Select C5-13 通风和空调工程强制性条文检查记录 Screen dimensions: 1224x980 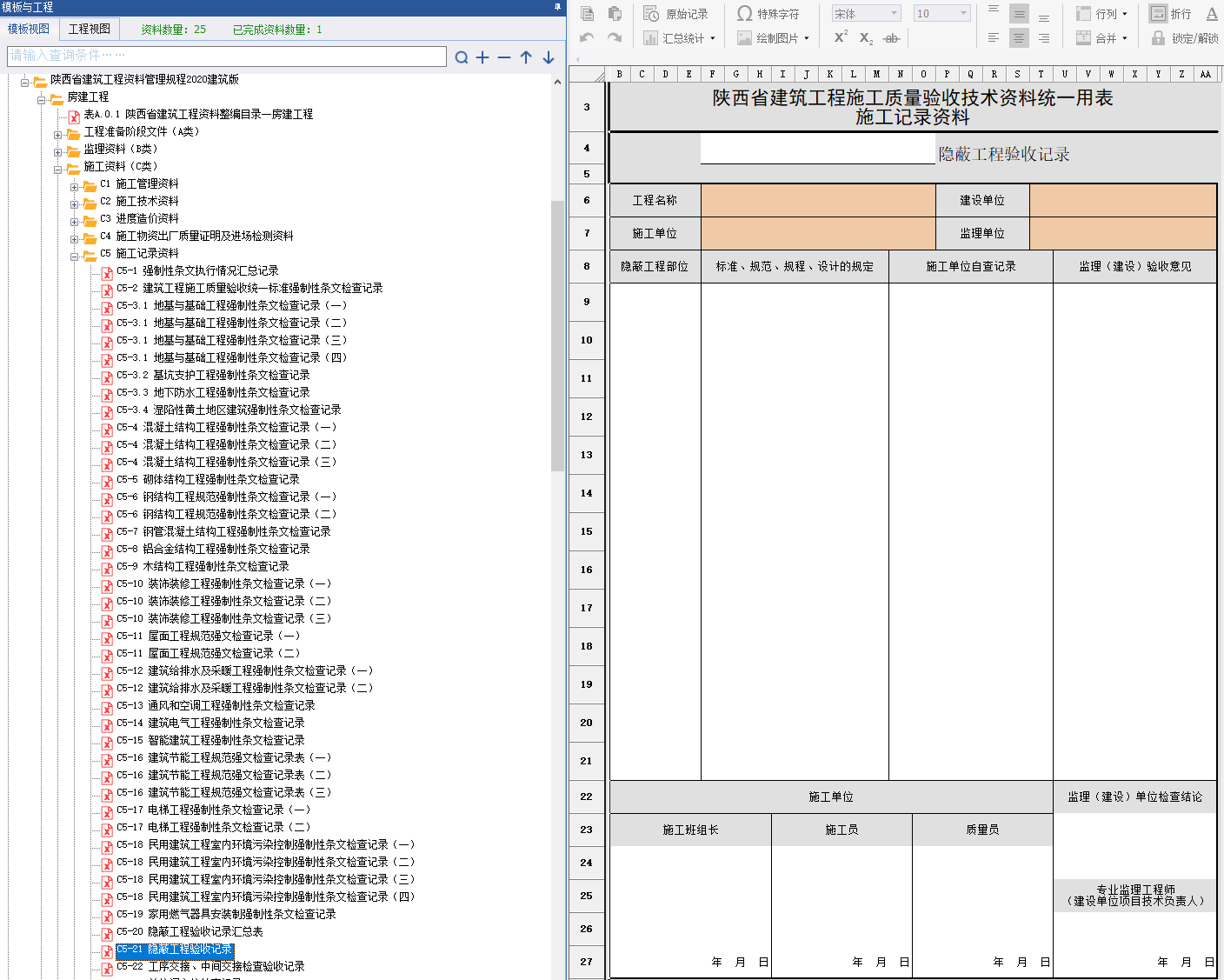216,705
